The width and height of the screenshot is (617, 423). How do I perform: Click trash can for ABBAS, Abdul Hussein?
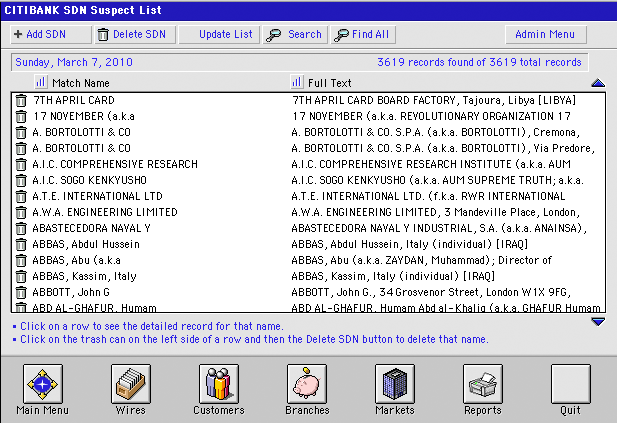pos(21,245)
